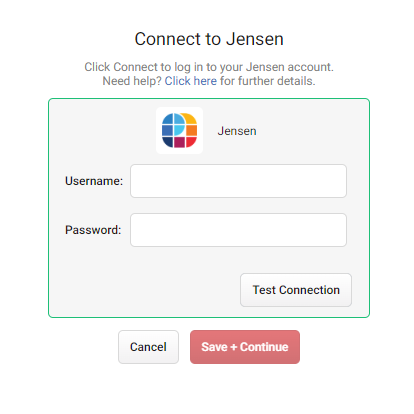Focus the Password input field
This screenshot has width=414, height=414.
click(238, 230)
